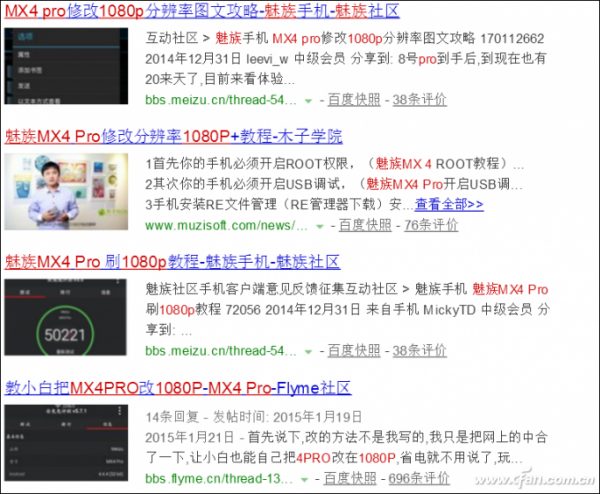Click the '2其次你的手机必须开启USB调试' snippet line
600x494 pixels.
[x=334, y=184]
